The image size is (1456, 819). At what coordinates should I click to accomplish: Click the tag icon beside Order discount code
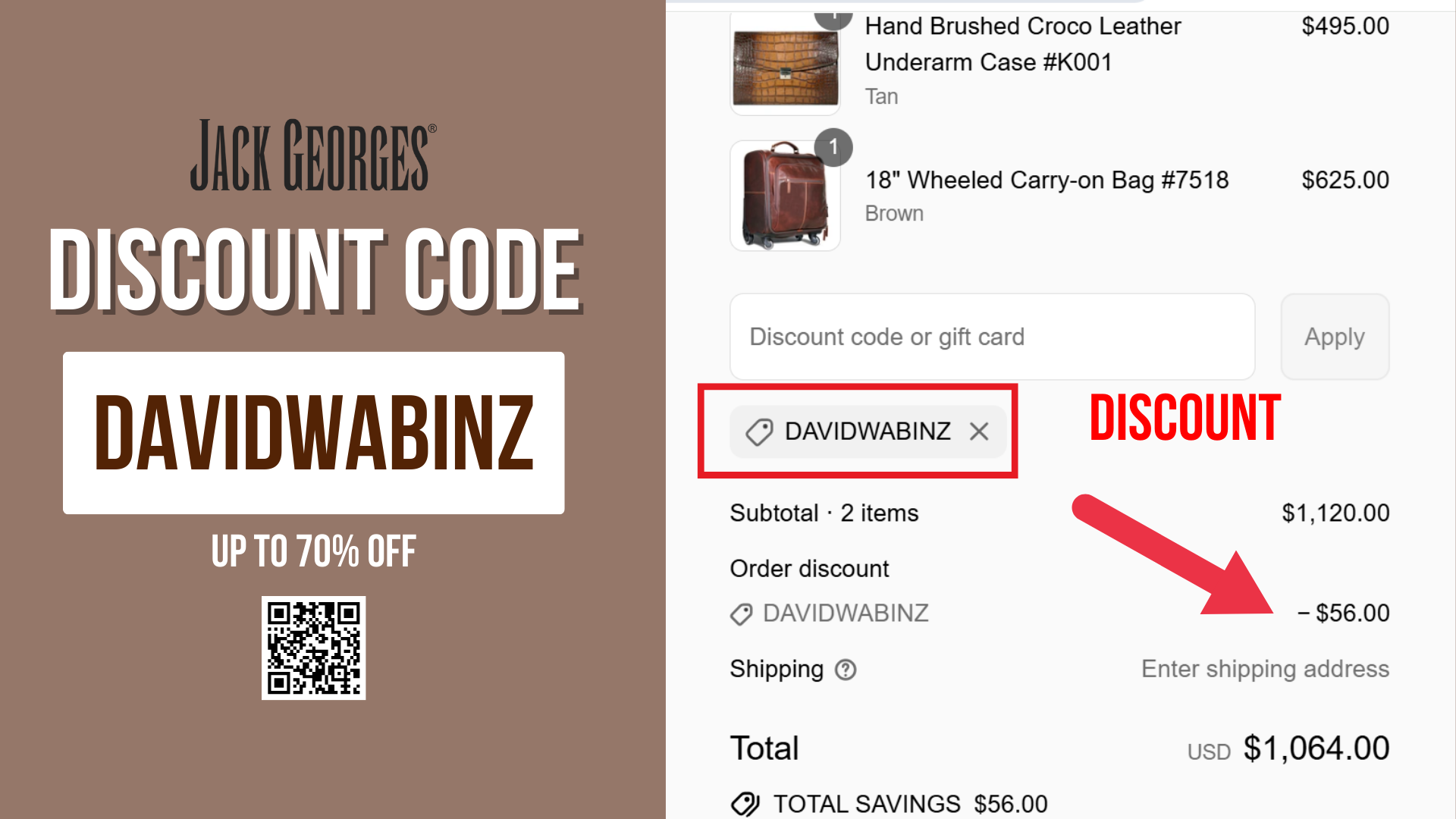[x=742, y=613]
